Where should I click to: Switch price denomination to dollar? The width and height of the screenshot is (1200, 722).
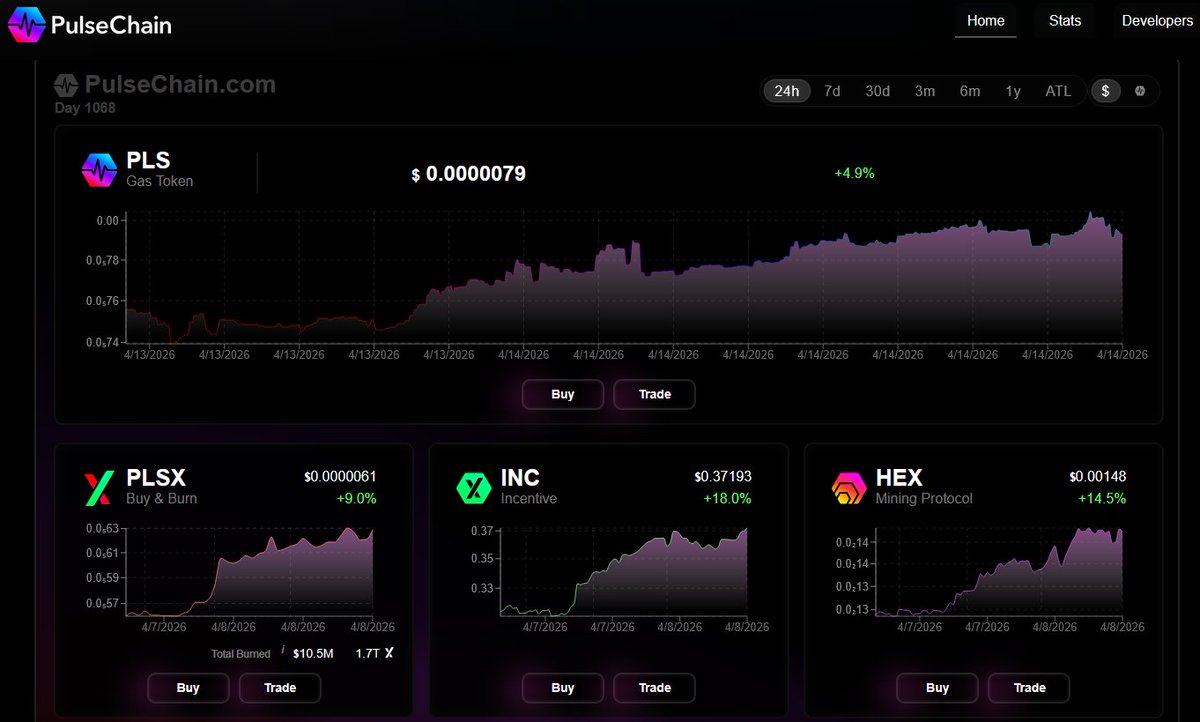click(x=1105, y=91)
